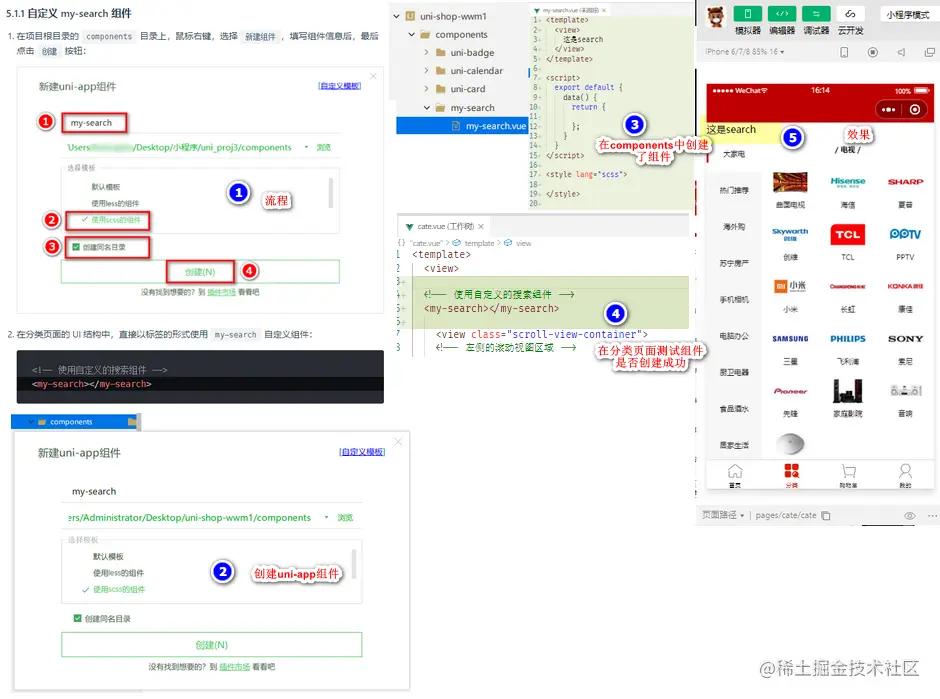The width and height of the screenshot is (940, 699).
Task: Click the phone device icon in simulator toolbar
Action: (x=844, y=52)
